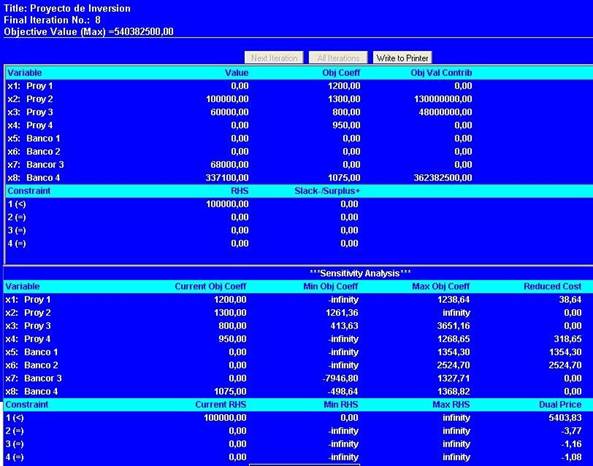This screenshot has height=466, width=593.
Task: Click the x3: Proy 3 Max Obj Coeff 3651,16
Action: (453, 326)
